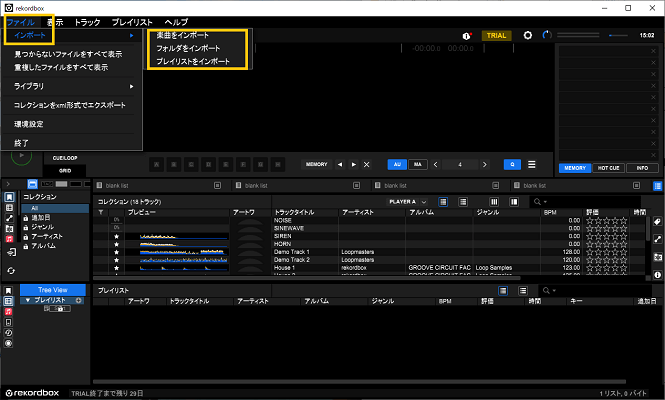Click list view icon in playlist pane
This screenshot has width=665, height=400.
click(x=523, y=291)
